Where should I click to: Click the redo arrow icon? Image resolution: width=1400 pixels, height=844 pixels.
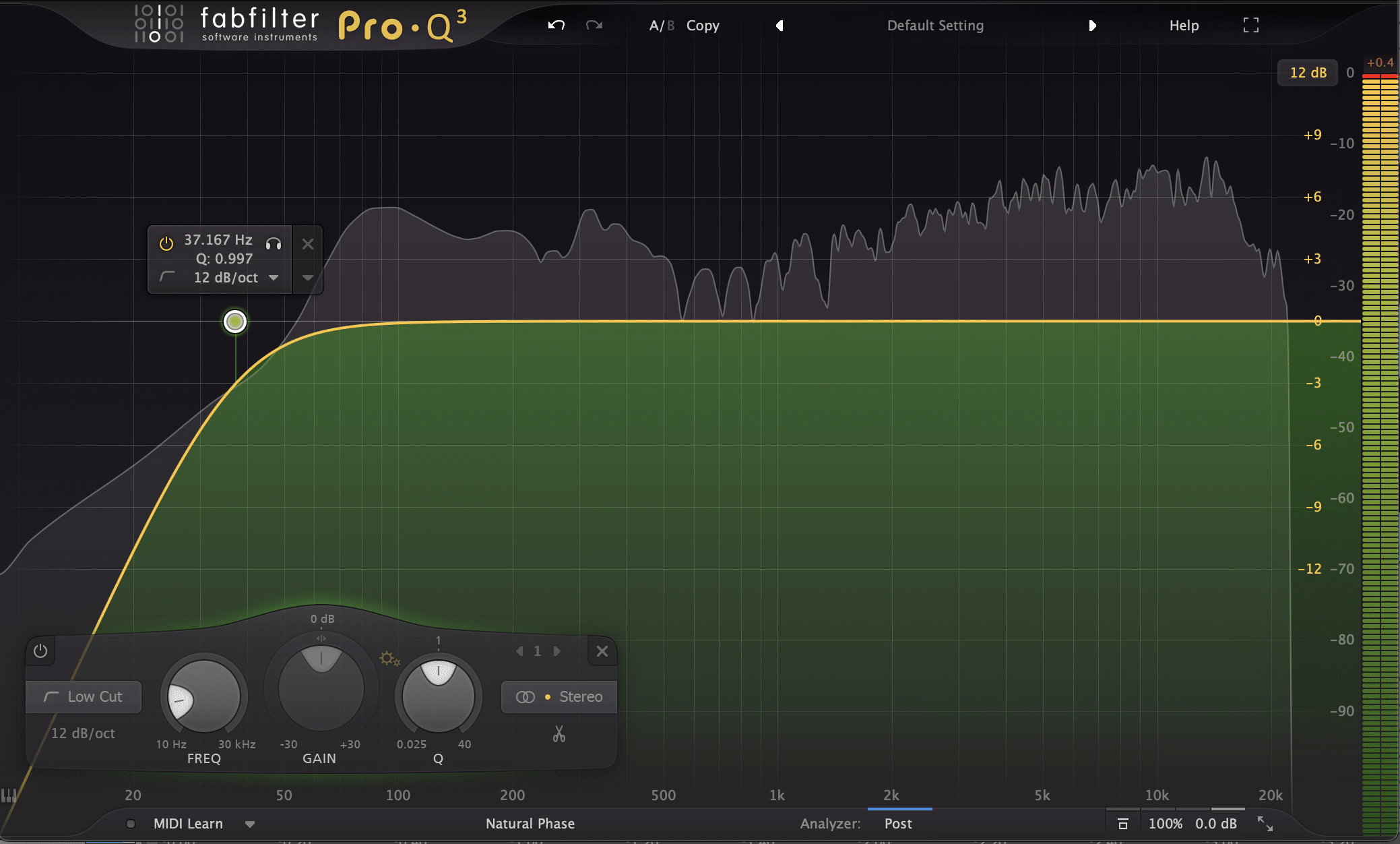[x=594, y=26]
